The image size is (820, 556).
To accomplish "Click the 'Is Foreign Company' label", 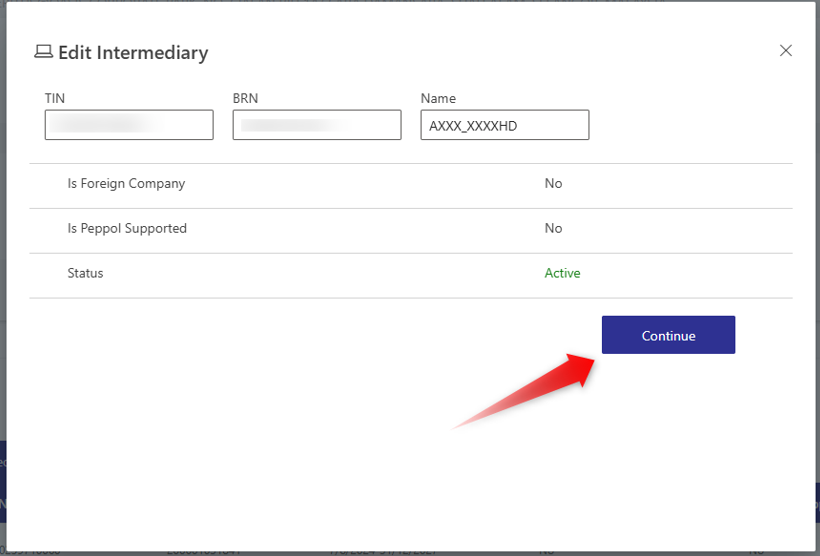I will tap(126, 184).
